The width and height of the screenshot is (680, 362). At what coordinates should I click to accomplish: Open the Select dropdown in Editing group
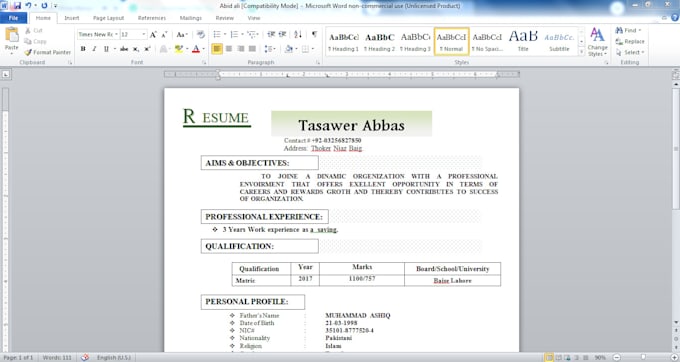630,52
